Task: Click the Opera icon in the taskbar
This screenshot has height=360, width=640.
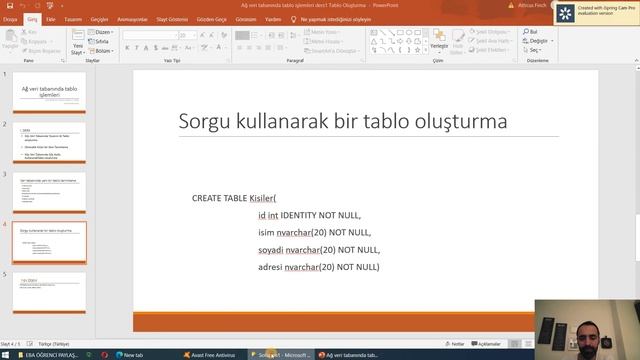Action: pyautogui.click(x=104, y=355)
